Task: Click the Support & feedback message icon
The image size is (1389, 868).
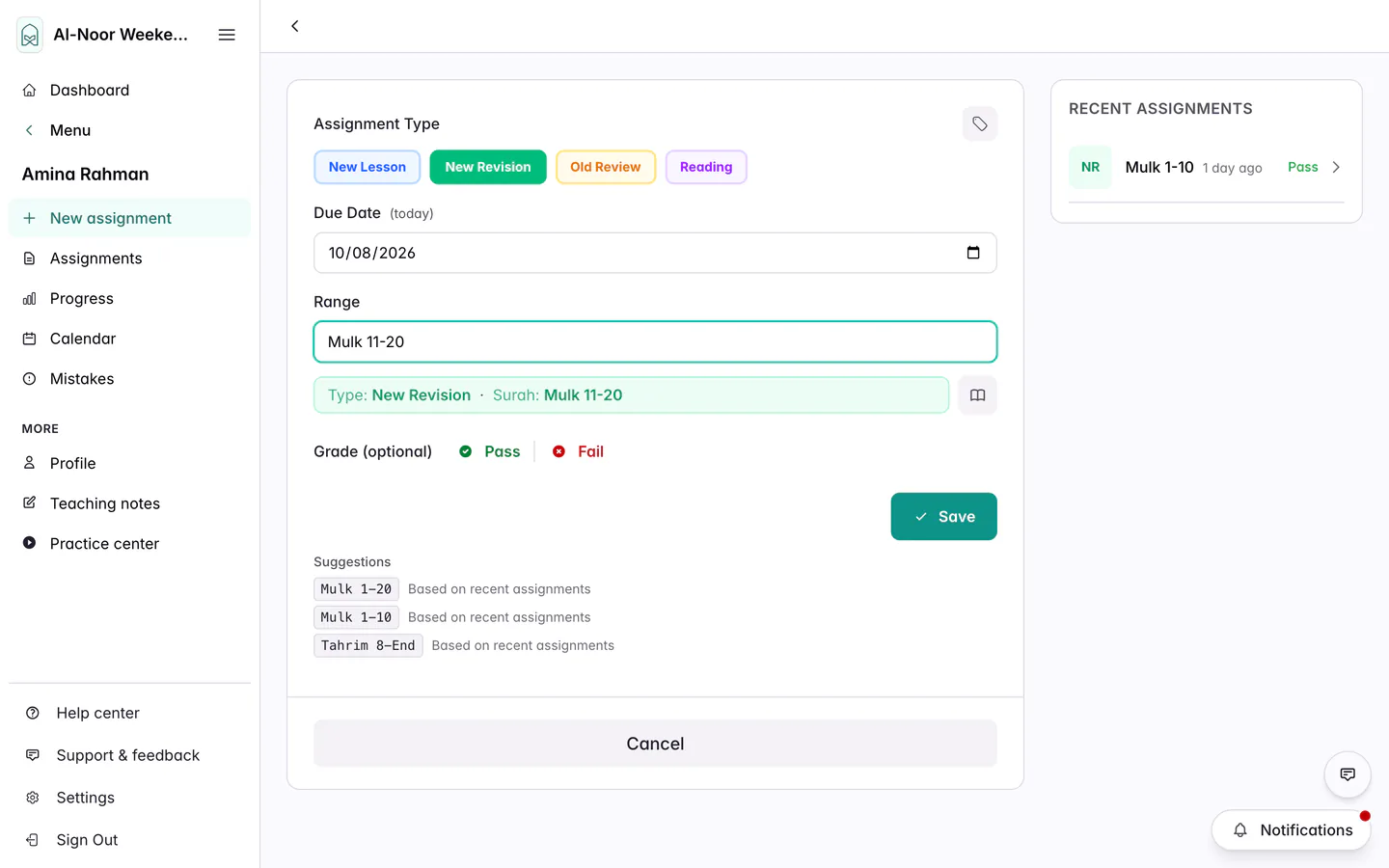Action: point(33,755)
